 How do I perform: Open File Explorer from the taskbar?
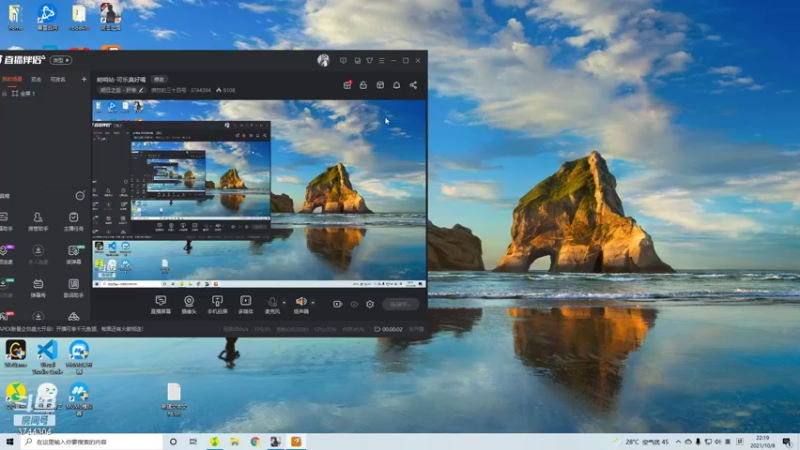[x=234, y=441]
